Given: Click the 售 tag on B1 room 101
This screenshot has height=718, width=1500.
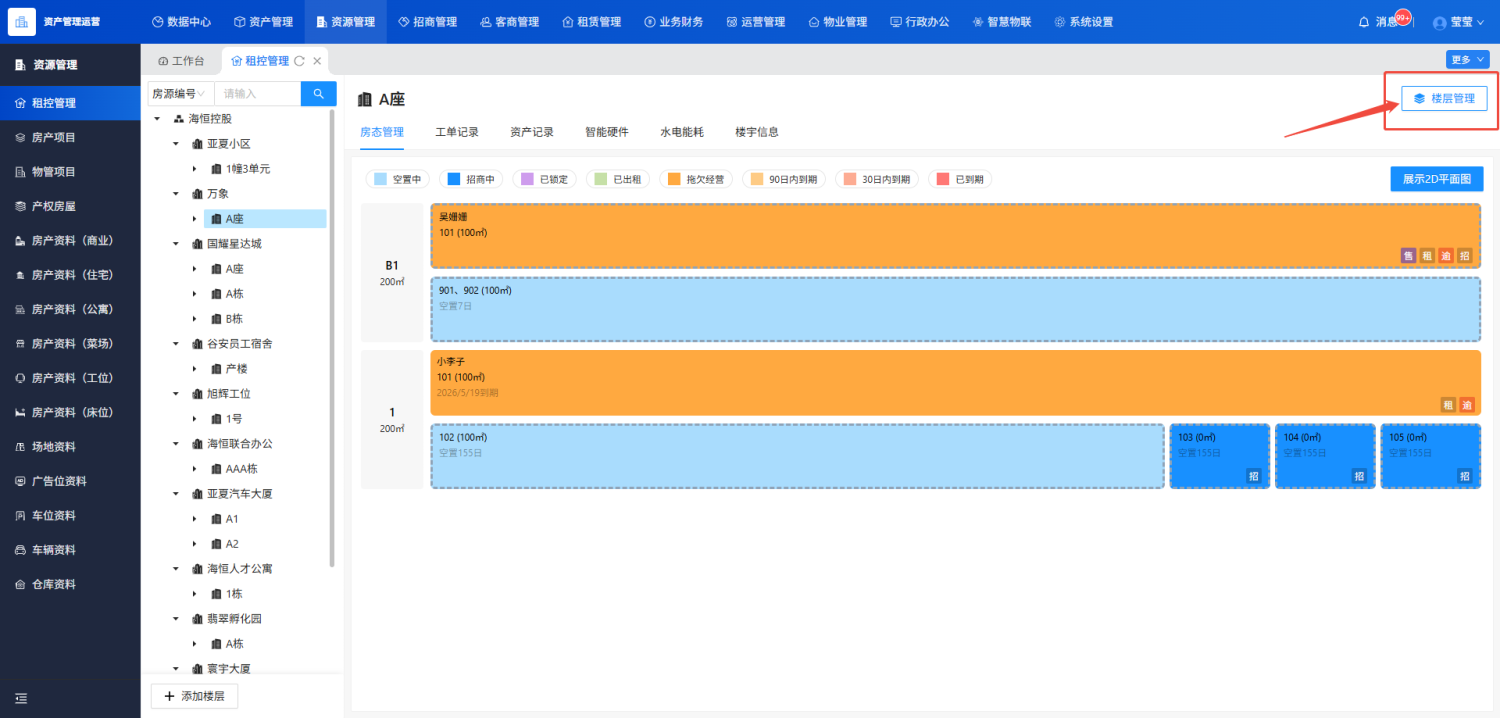Looking at the screenshot, I should 1408,255.
